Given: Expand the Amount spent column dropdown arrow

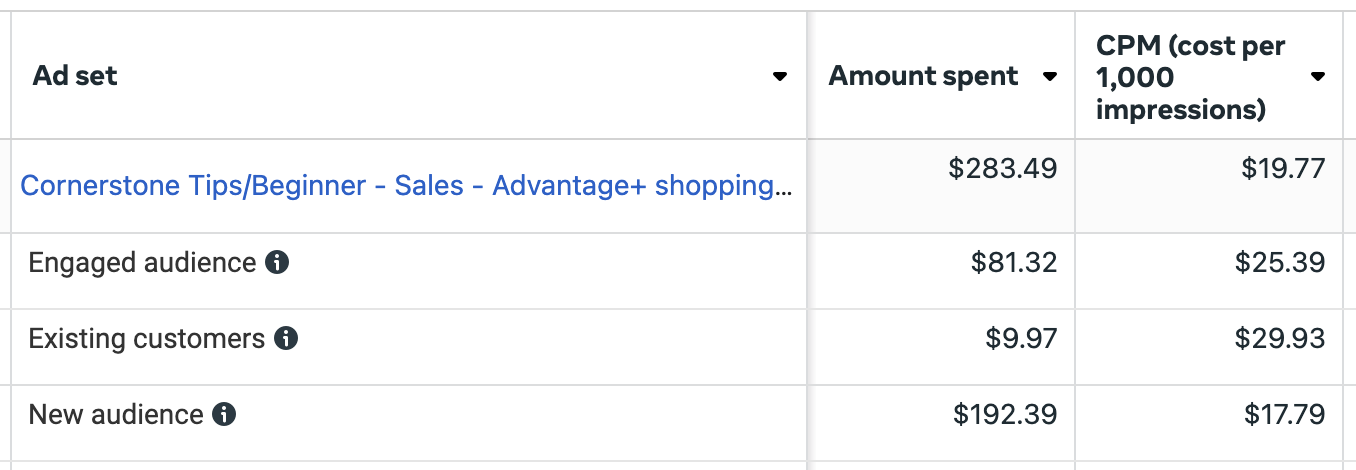Looking at the screenshot, I should (1049, 77).
